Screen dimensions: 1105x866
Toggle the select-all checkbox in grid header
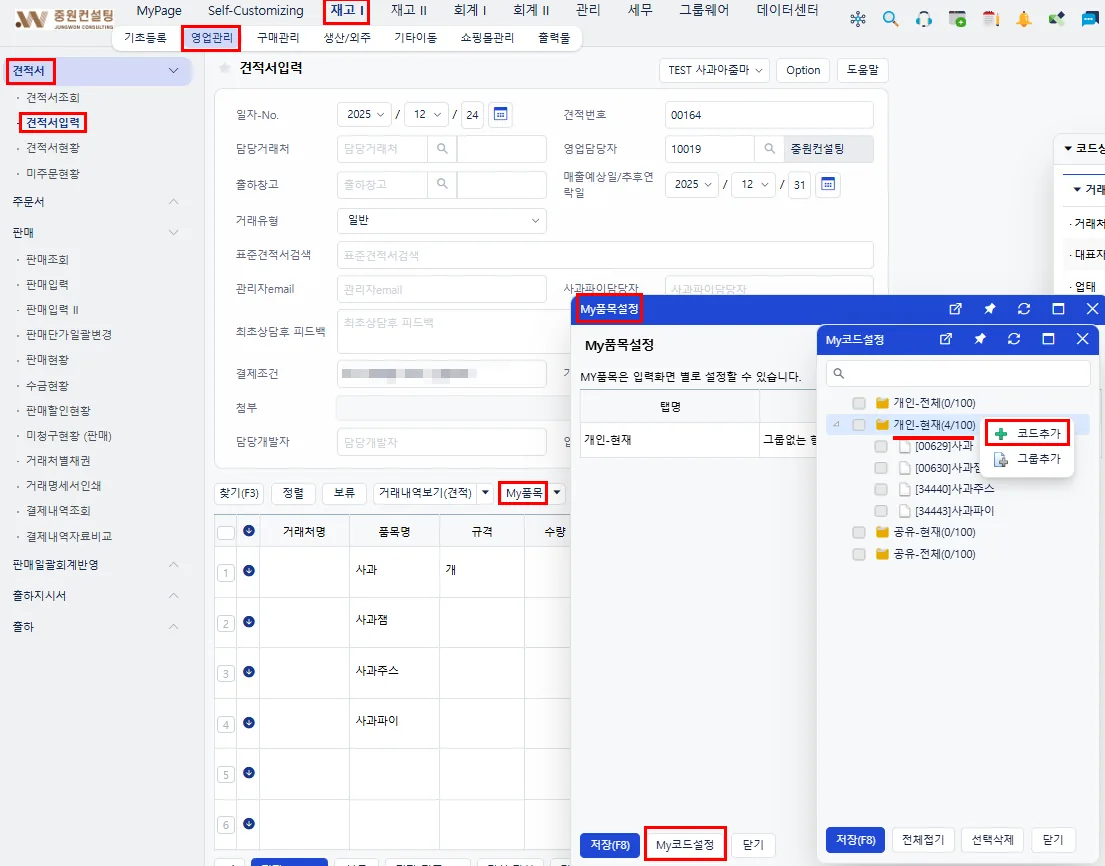click(226, 532)
